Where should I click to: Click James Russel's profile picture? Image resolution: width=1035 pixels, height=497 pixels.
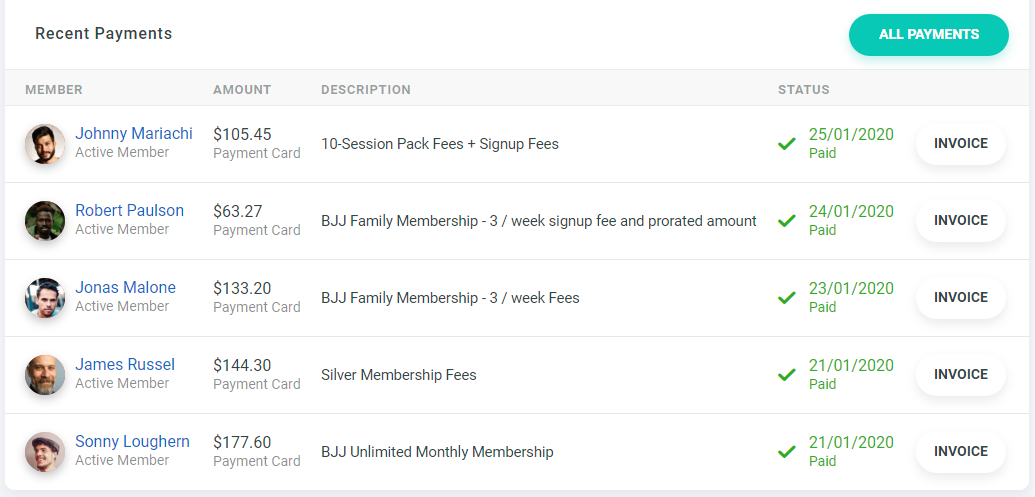(x=45, y=375)
